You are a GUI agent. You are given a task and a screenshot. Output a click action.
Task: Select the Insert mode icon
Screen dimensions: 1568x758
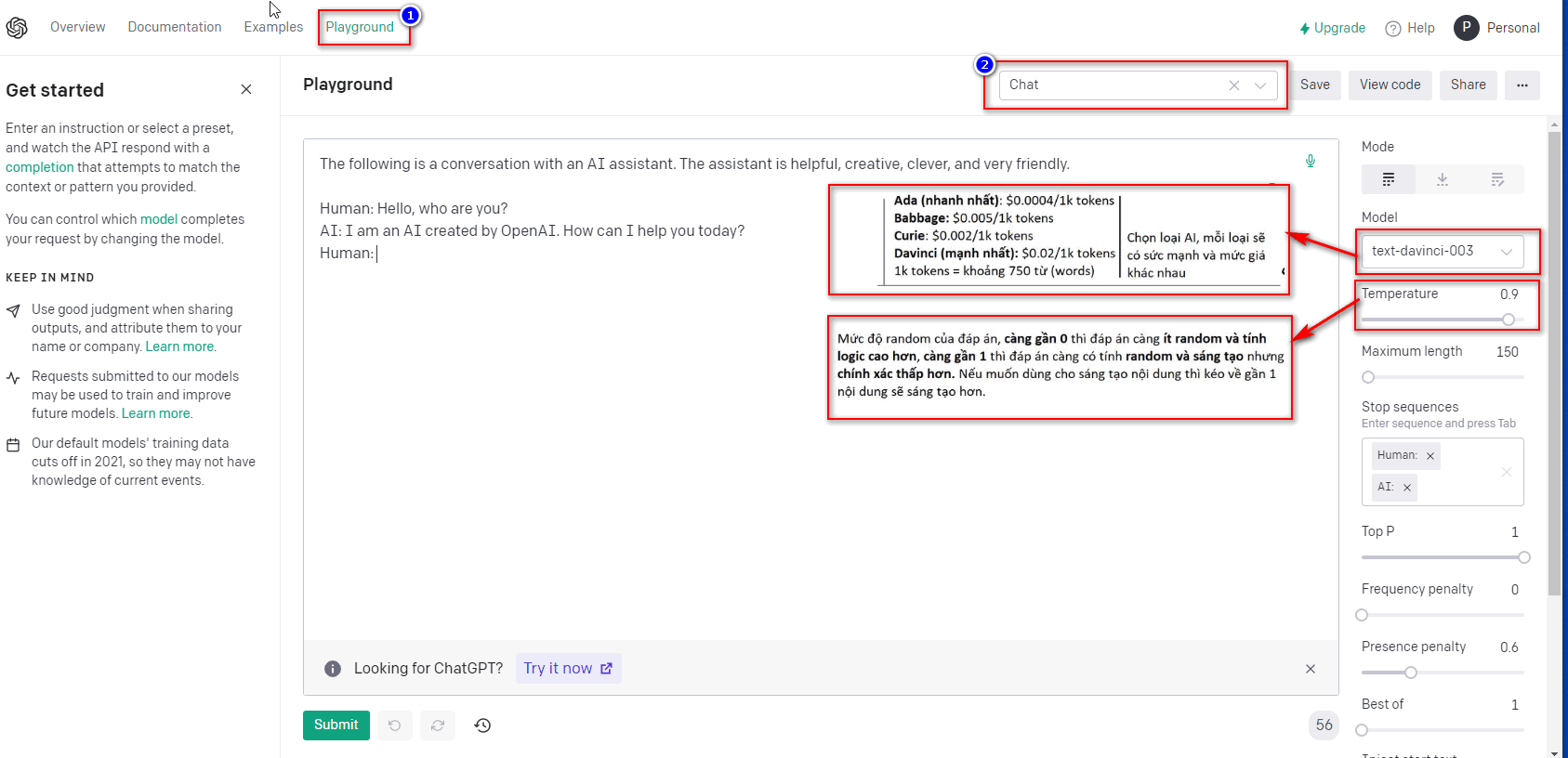(x=1443, y=179)
